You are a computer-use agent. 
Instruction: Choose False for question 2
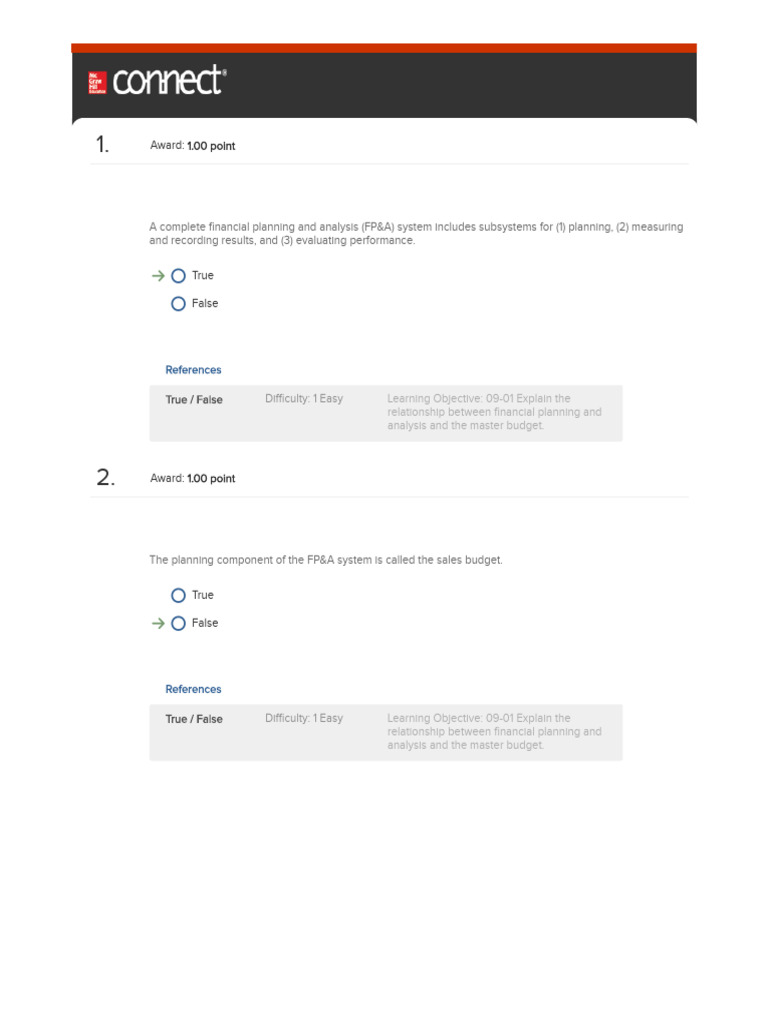178,623
